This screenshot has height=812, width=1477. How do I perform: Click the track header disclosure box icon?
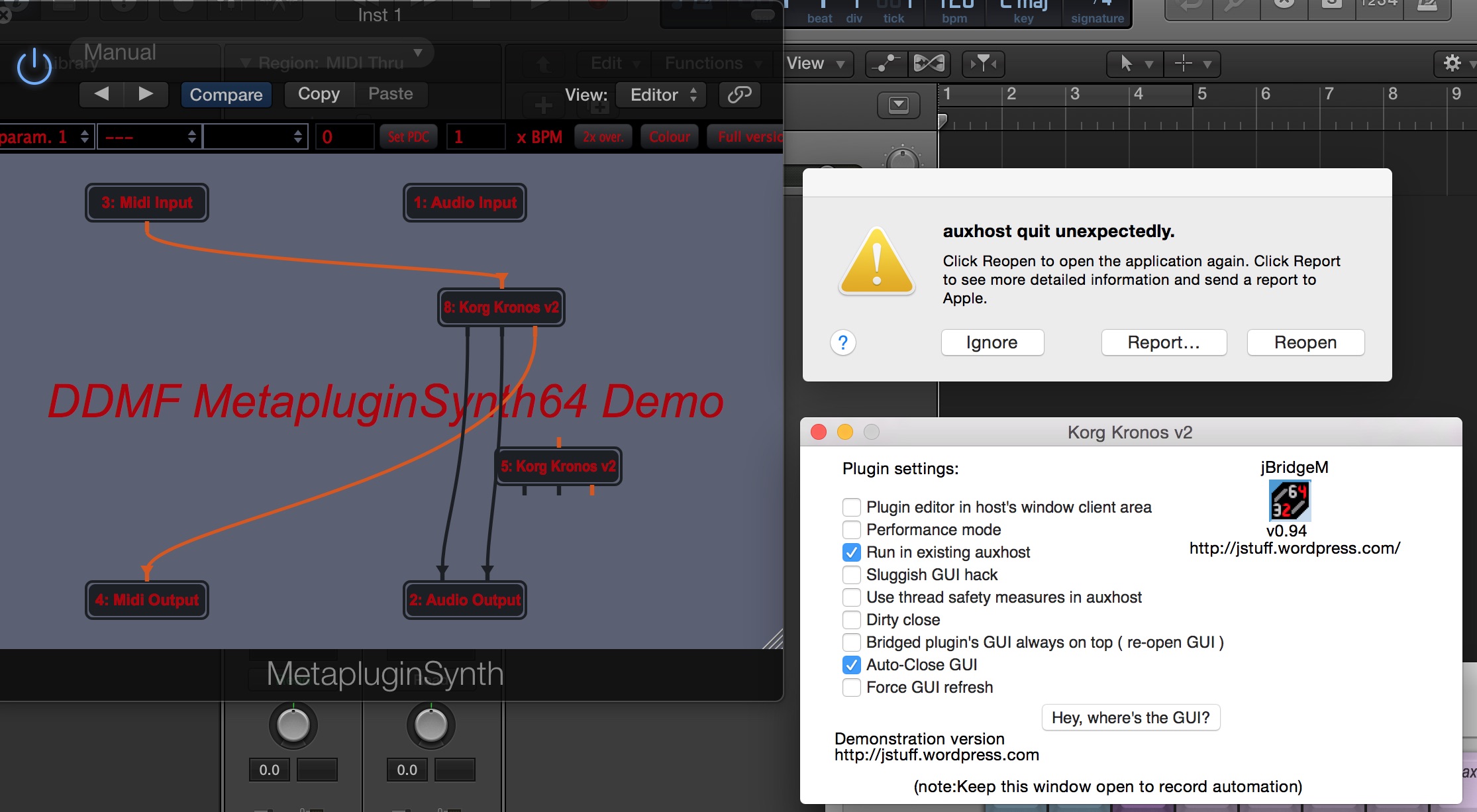[899, 105]
